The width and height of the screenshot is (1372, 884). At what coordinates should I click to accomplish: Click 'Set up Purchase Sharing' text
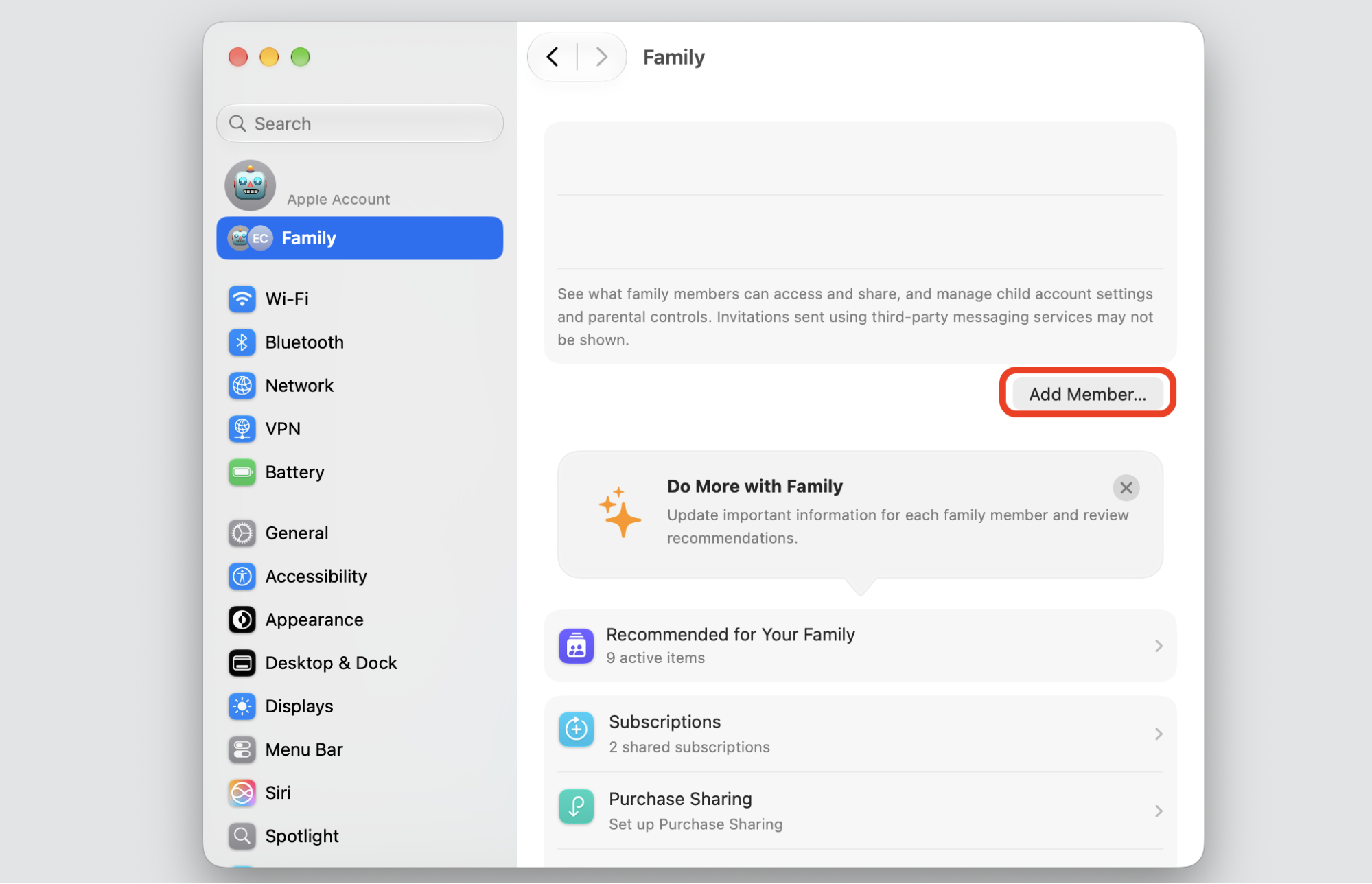695,824
